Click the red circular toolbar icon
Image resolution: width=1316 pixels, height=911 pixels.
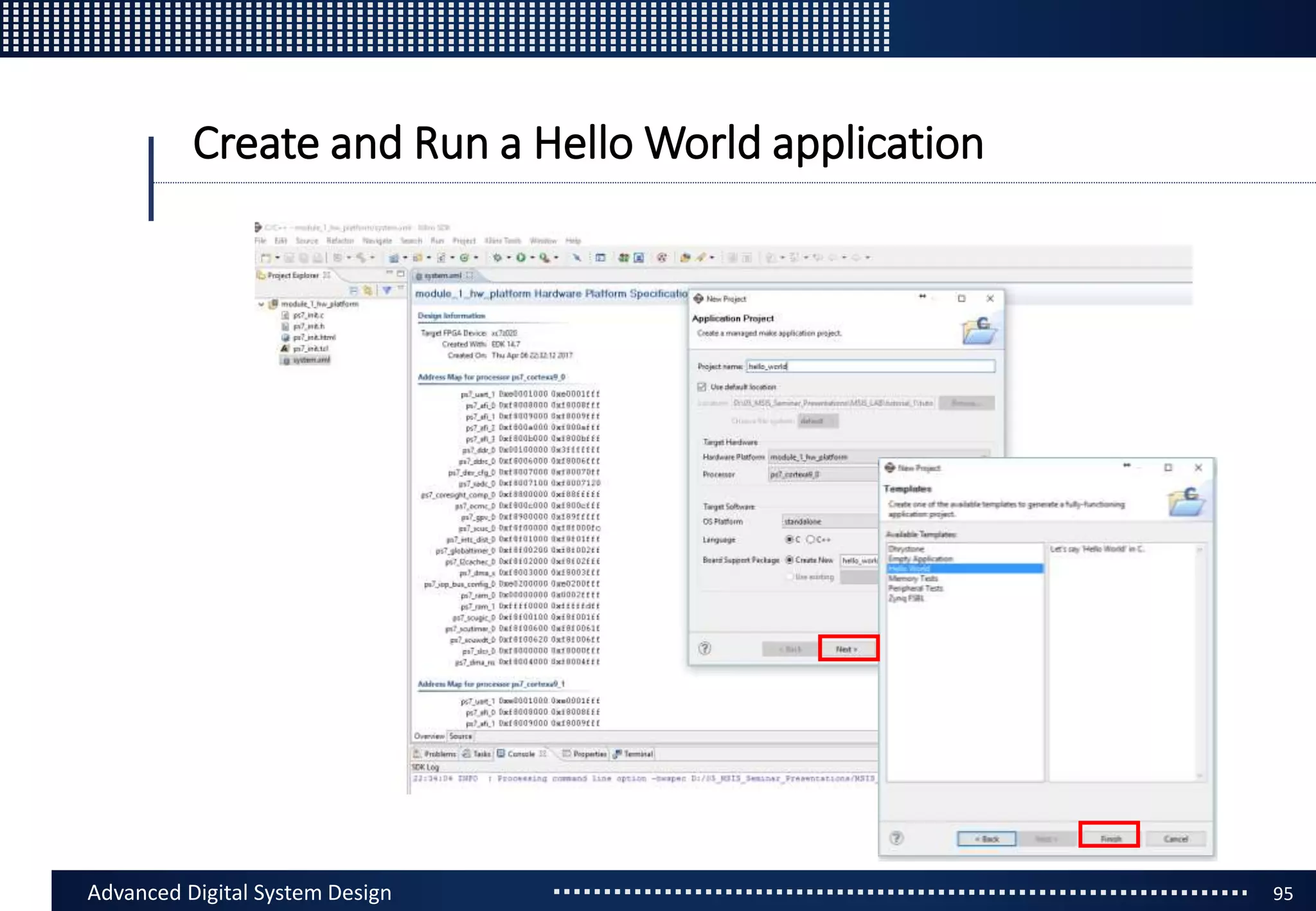(661, 258)
